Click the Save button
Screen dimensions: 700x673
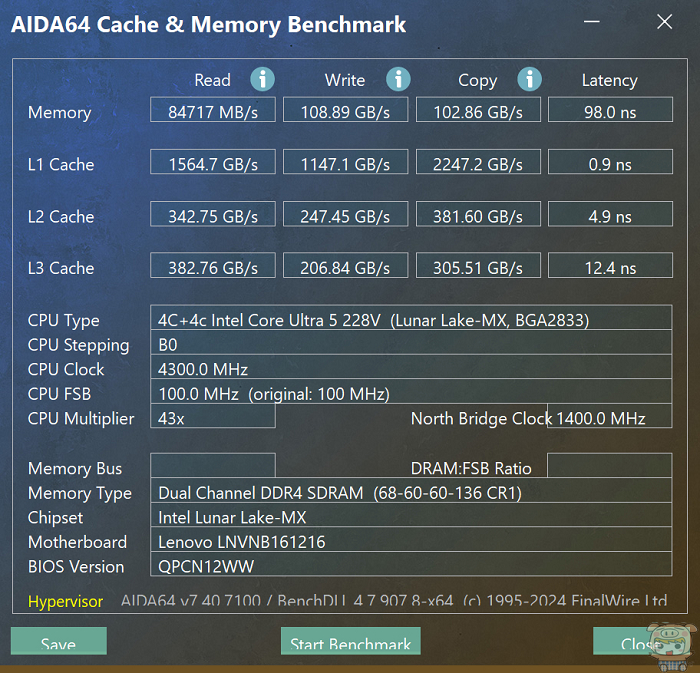[58, 641]
